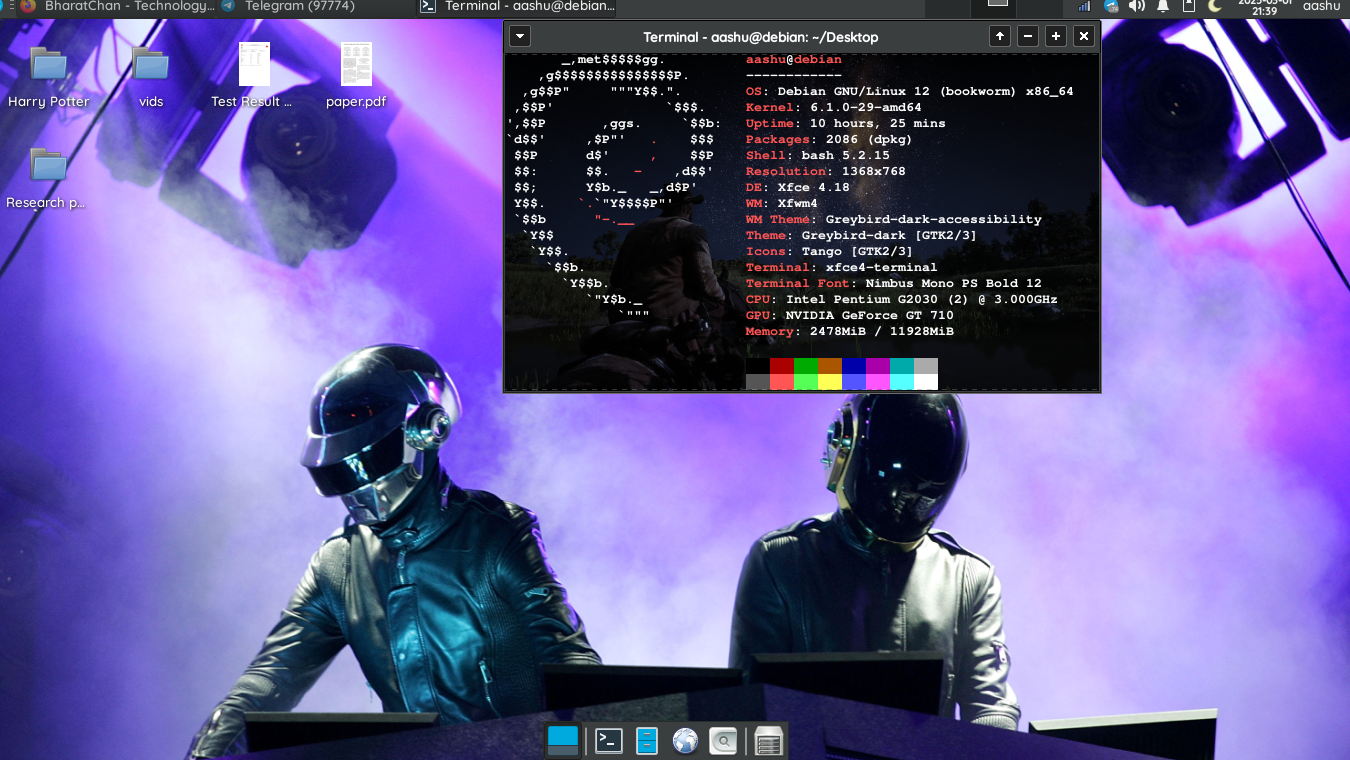Open the Terminal launcher in the dock
This screenshot has width=1350, height=760.
[x=609, y=741]
